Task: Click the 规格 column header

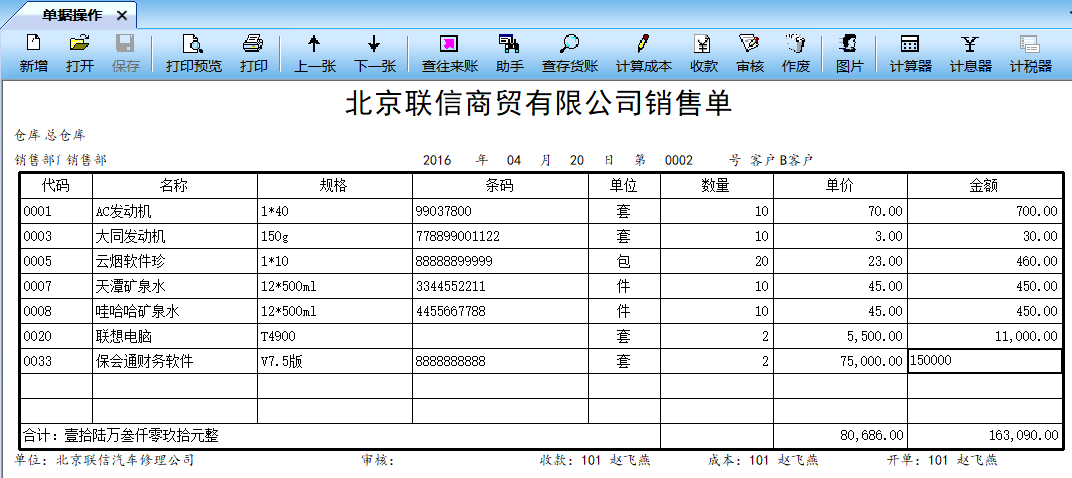Action: tap(335, 185)
